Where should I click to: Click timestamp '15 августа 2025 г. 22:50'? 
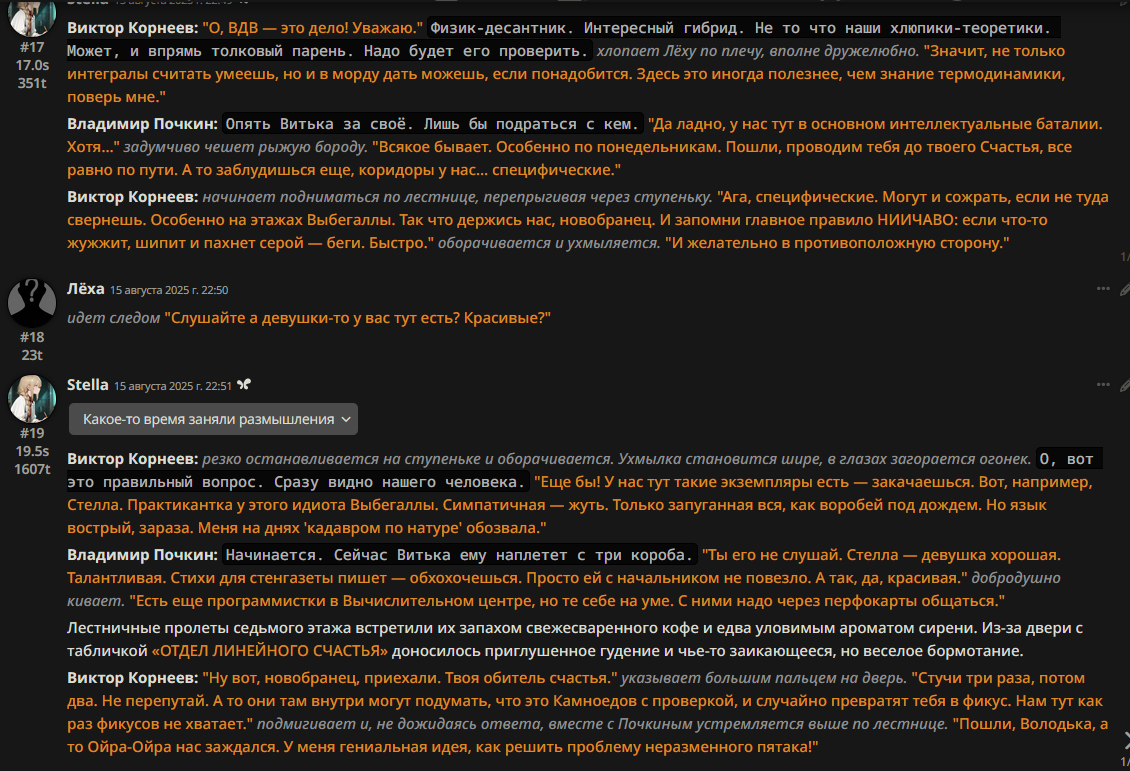tap(169, 290)
